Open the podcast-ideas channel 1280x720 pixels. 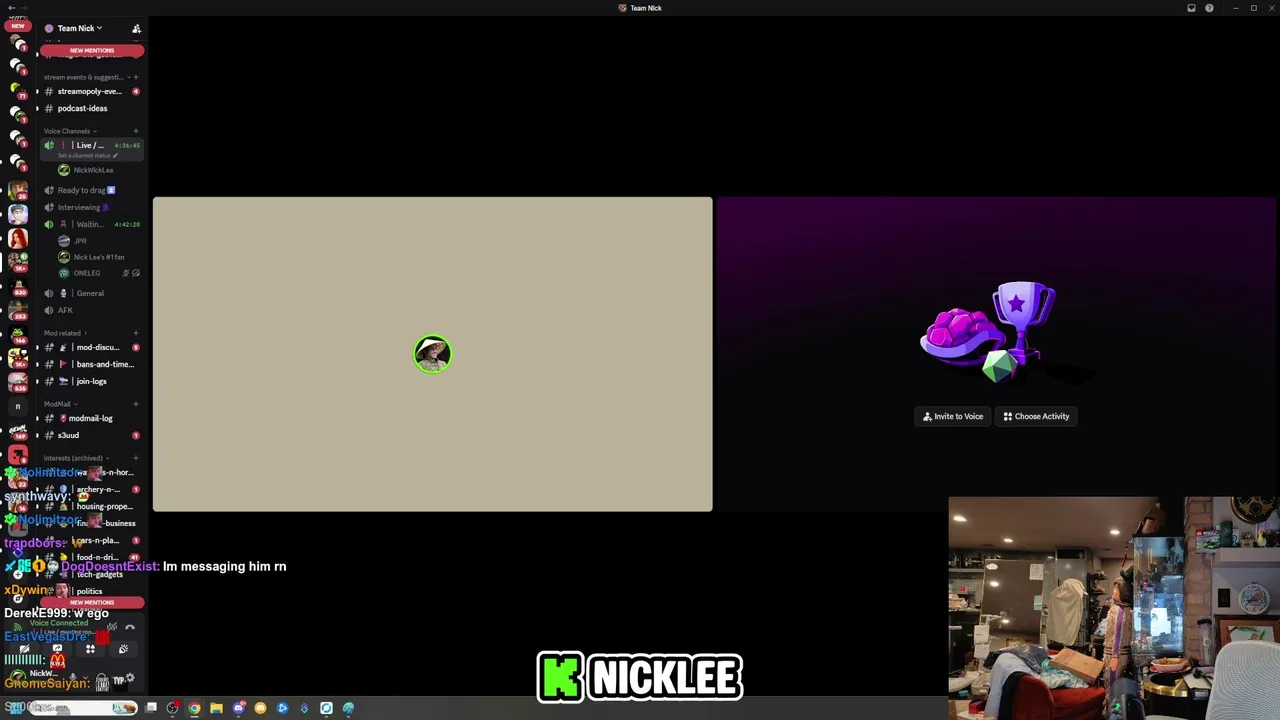tap(92, 108)
